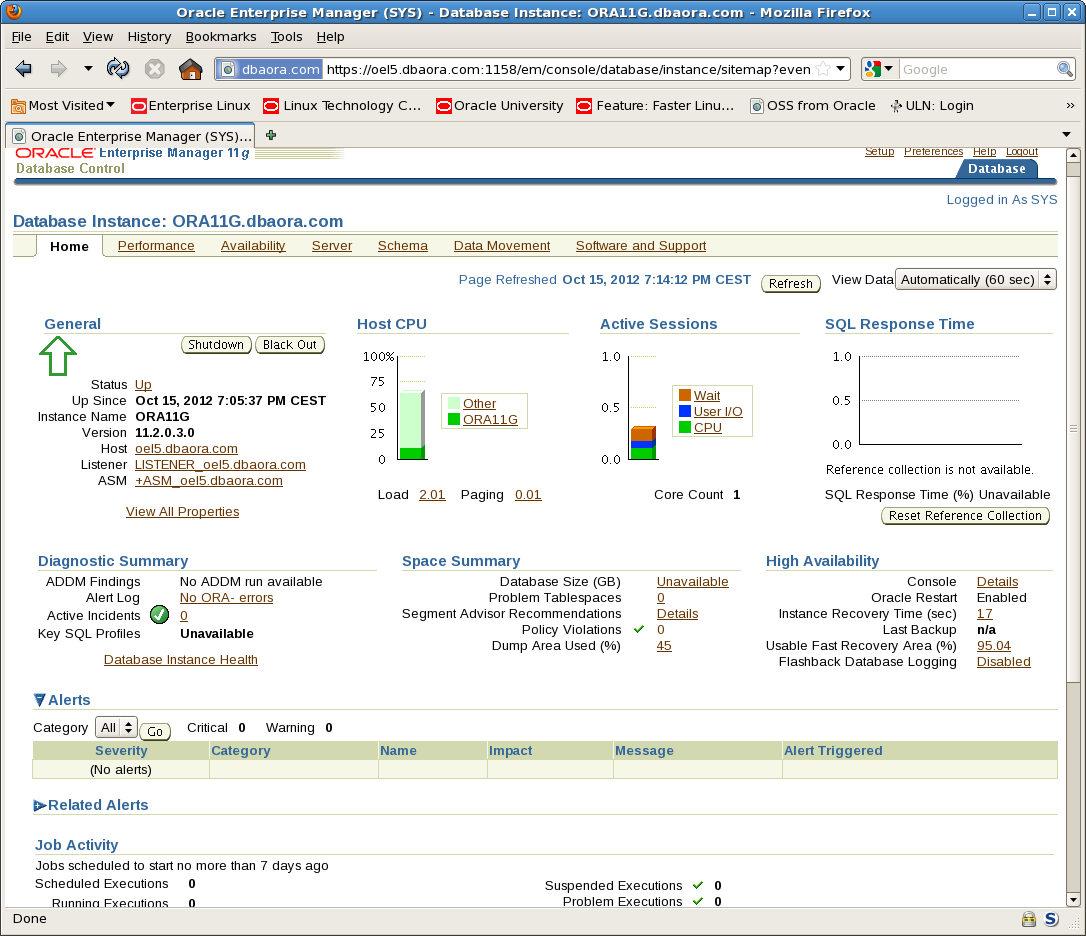Click the Feature: Faster Linux bookmark icon
This screenshot has width=1086, height=936.
click(x=585, y=106)
